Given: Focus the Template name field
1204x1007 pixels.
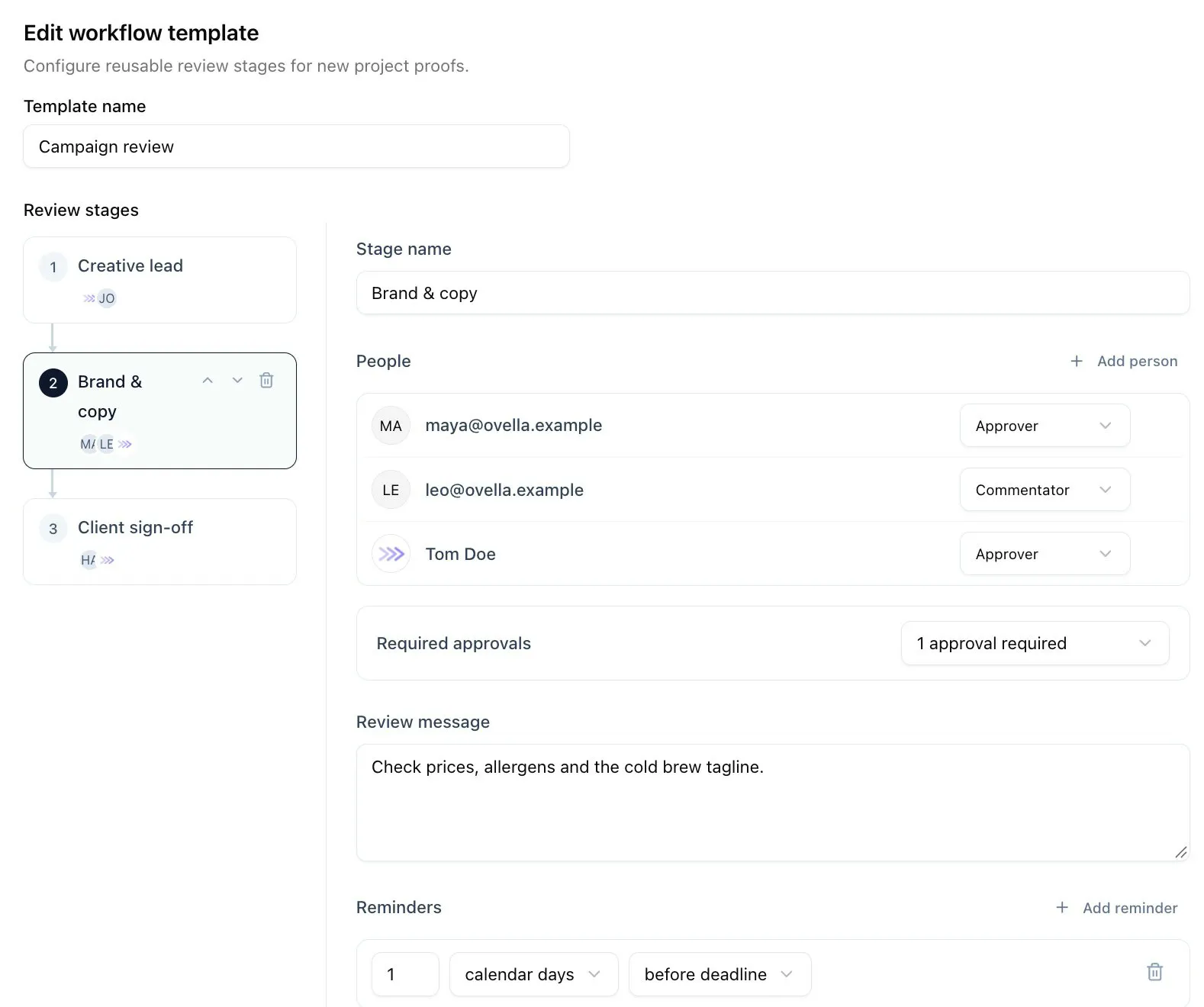Looking at the screenshot, I should point(296,146).
